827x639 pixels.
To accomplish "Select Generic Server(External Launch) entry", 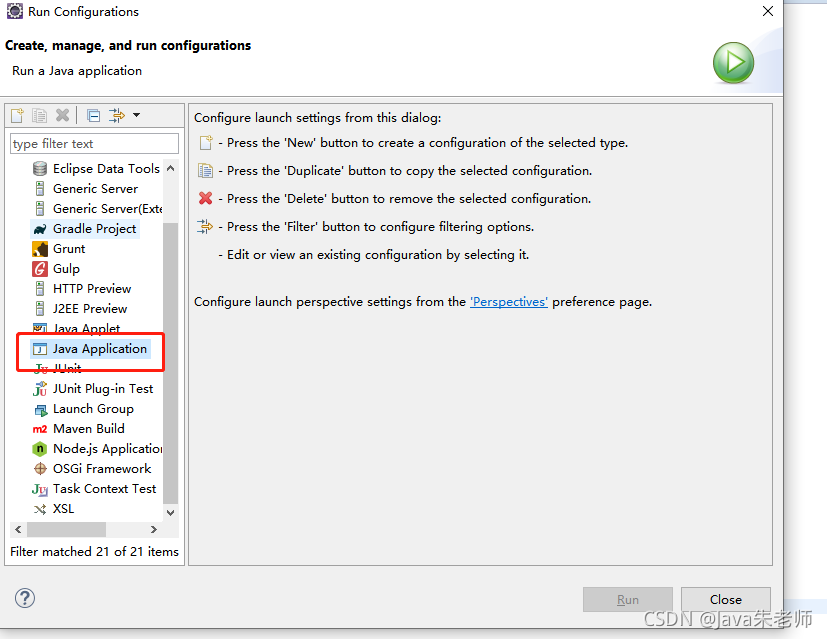I will pyautogui.click(x=98, y=209).
